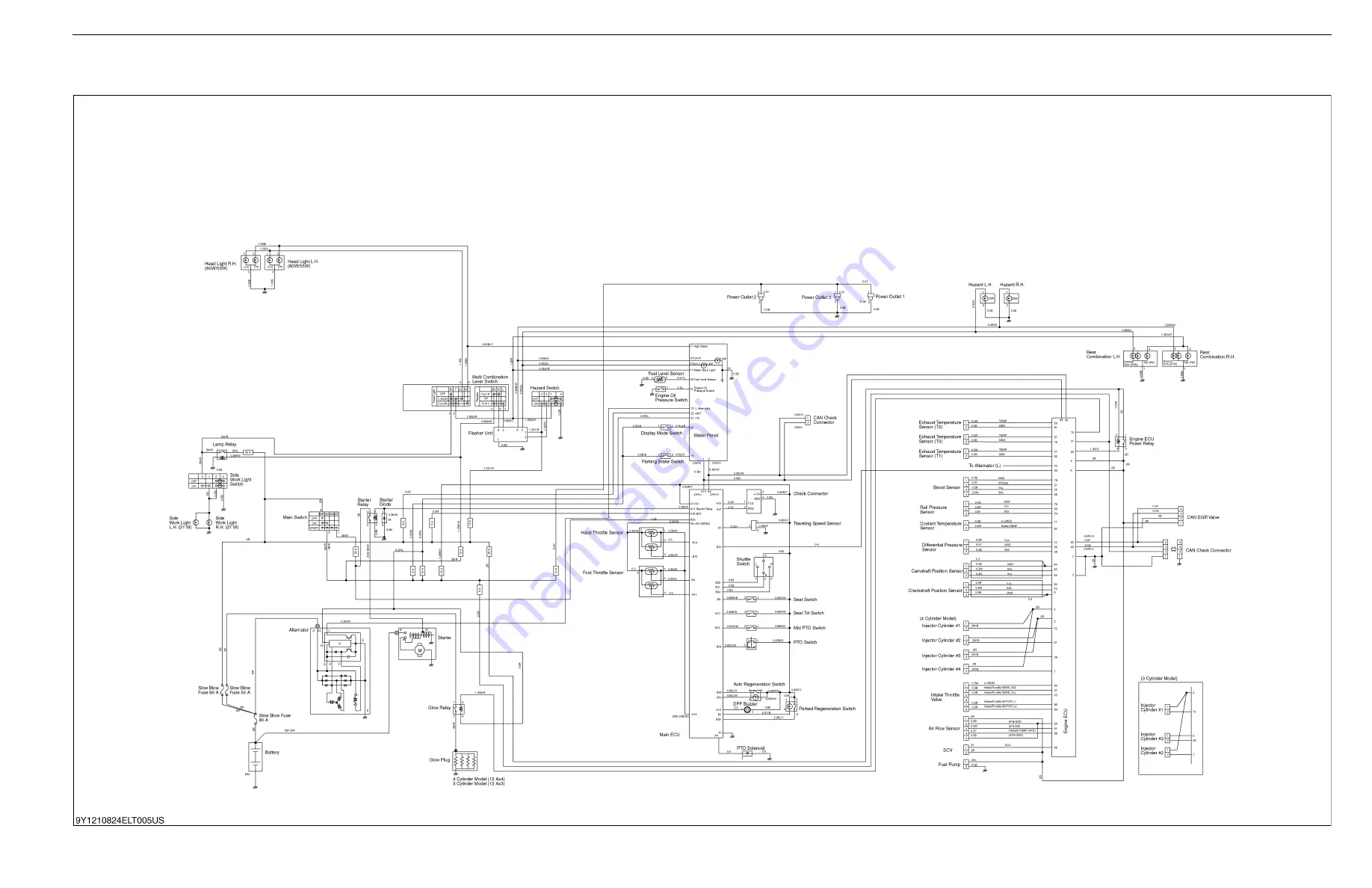1372x888 pixels.
Task: Select the 'Starter Diode' label
Action: 386,502
